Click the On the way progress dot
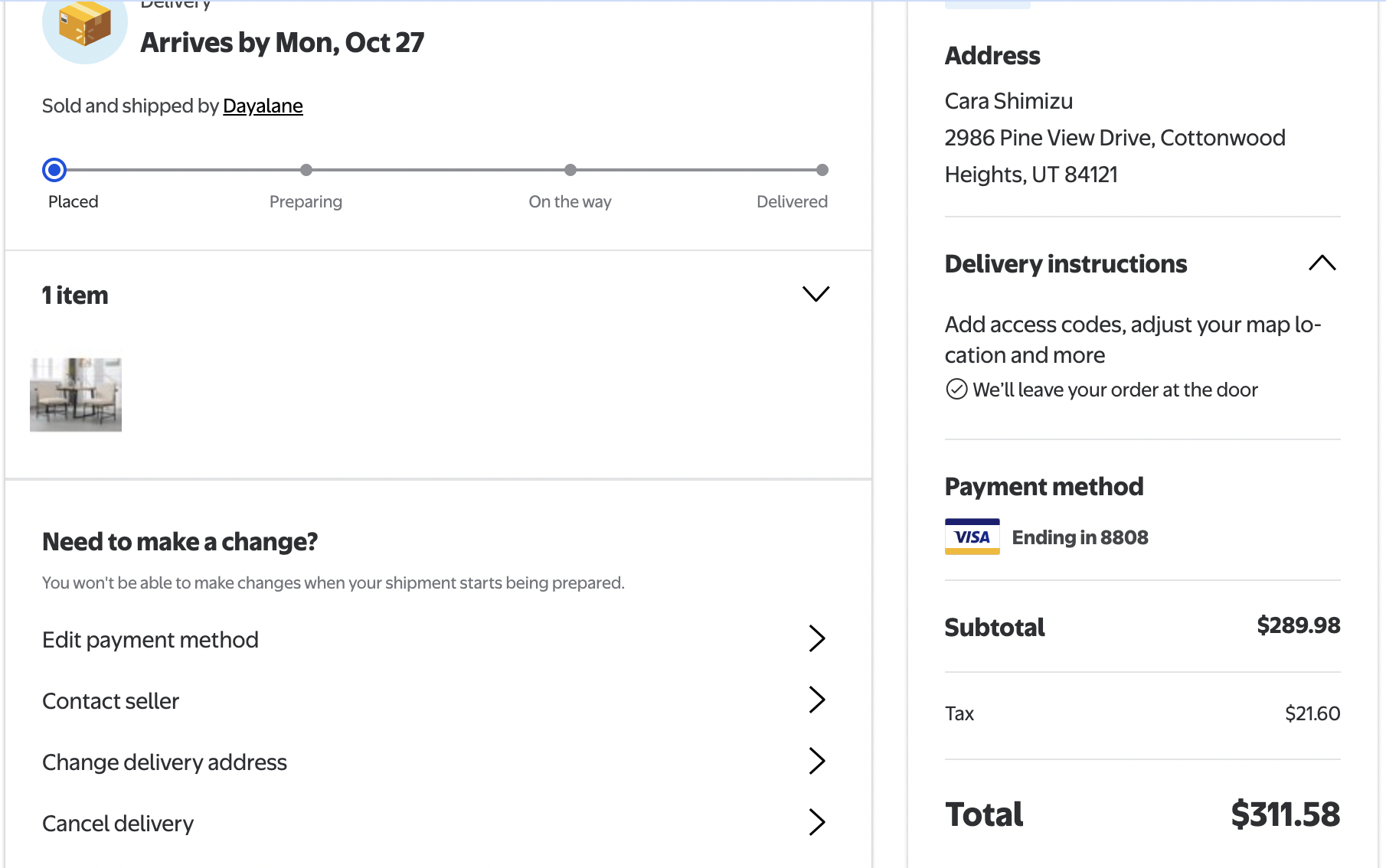The height and width of the screenshot is (868, 1386). click(570, 170)
